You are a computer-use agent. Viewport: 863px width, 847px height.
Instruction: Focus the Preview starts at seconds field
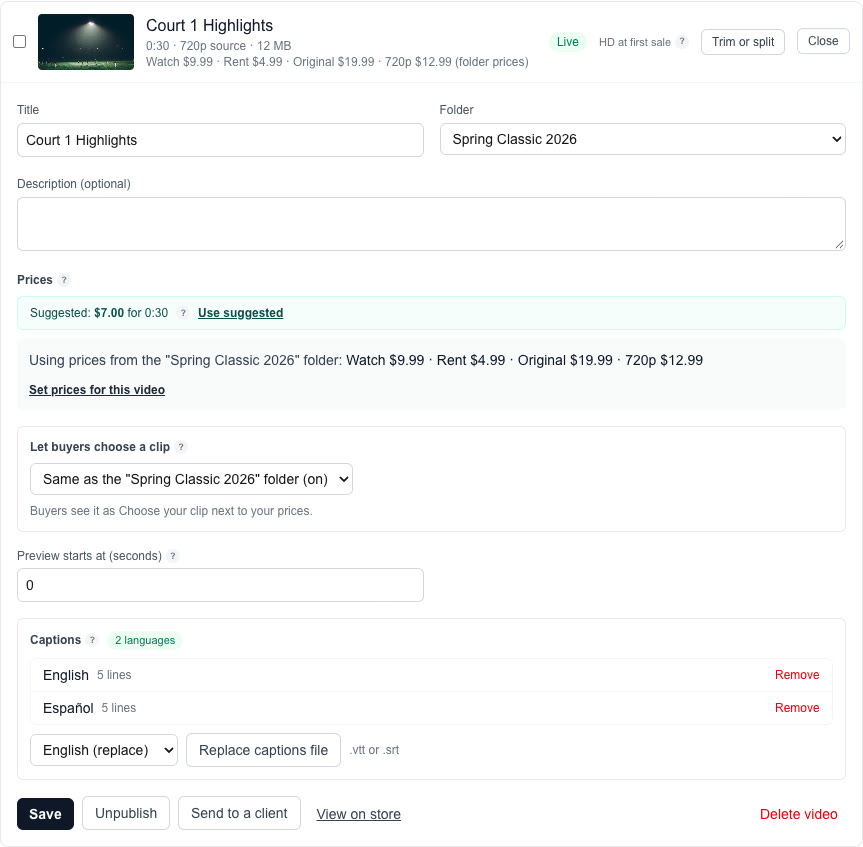point(220,585)
